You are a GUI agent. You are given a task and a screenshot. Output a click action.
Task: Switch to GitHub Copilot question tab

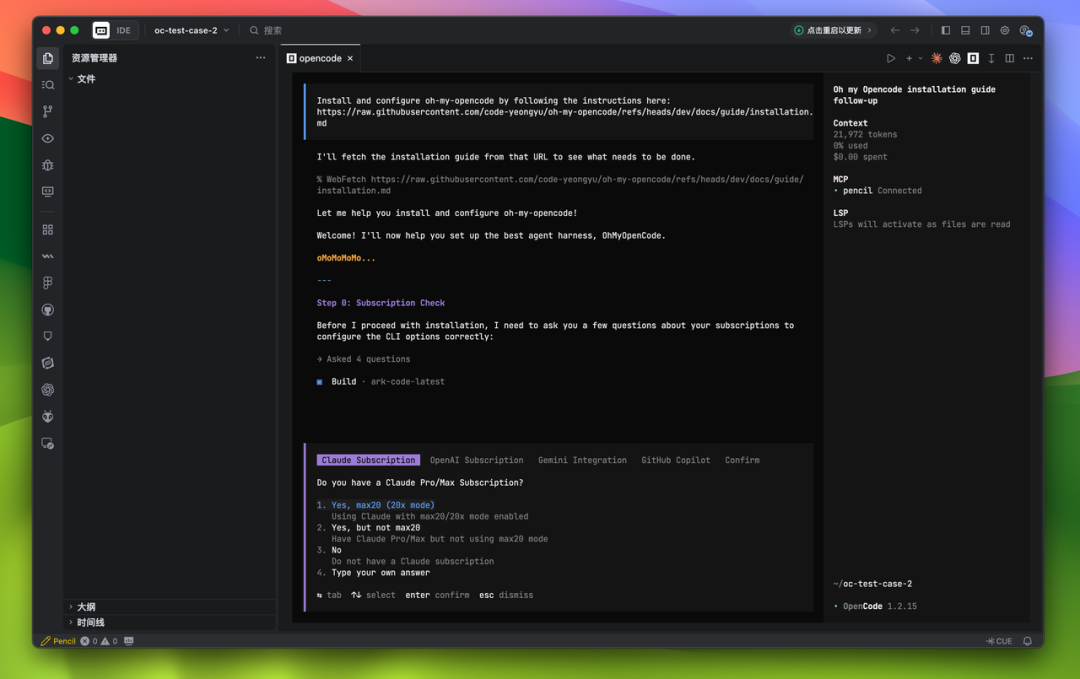pyautogui.click(x=676, y=460)
